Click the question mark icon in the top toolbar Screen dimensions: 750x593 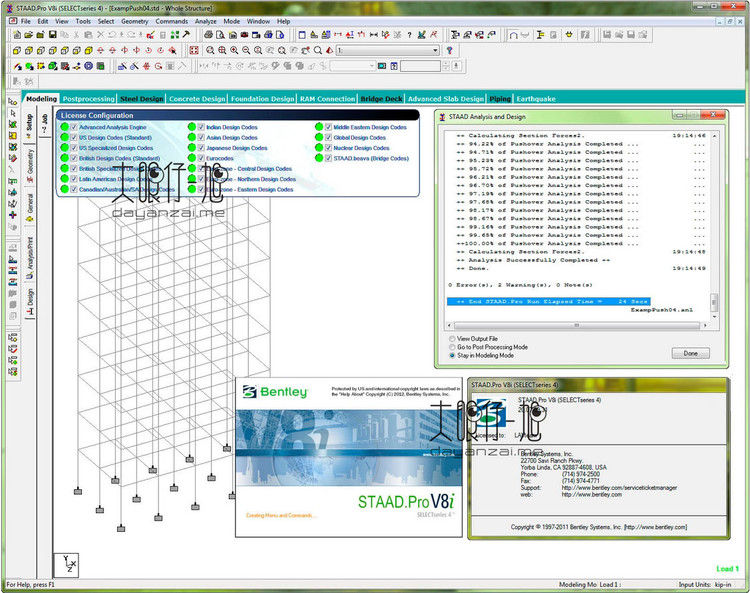click(x=409, y=35)
